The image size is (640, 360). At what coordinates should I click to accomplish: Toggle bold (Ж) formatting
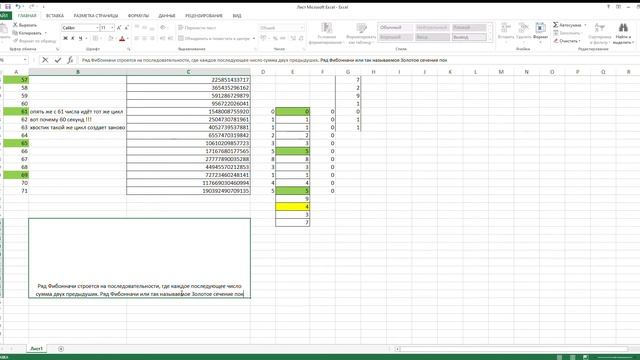point(65,38)
